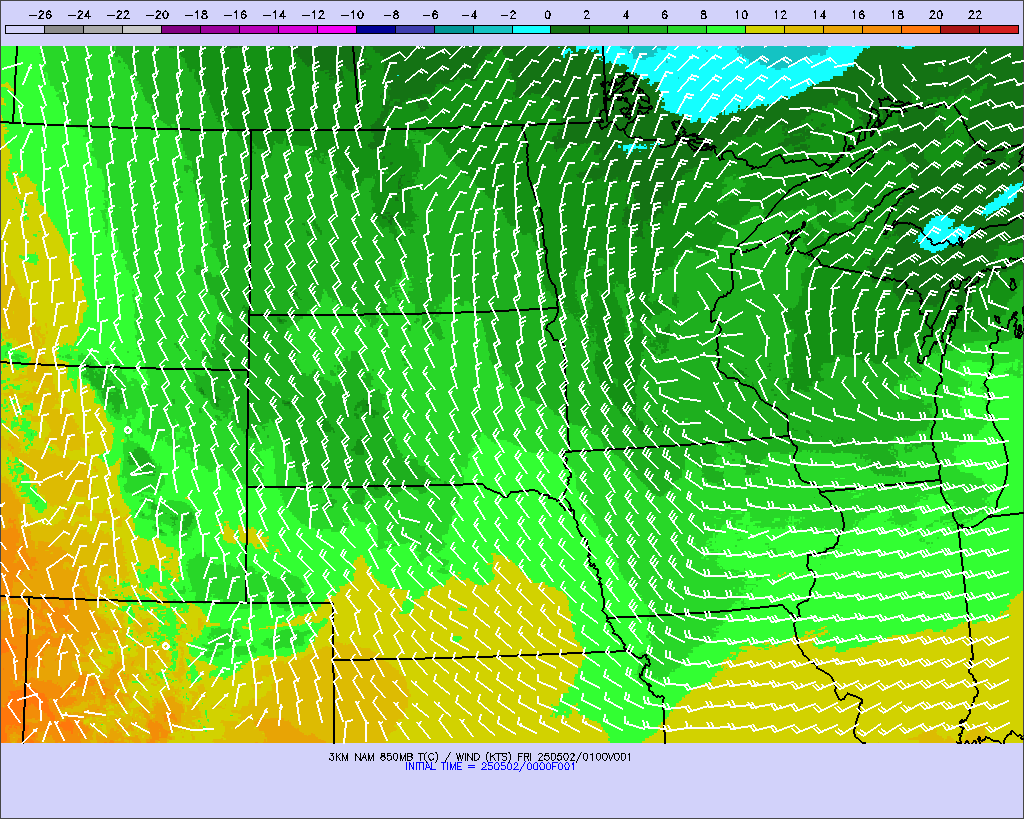Viewport: 1024px width, 819px height.
Task: Click the swatch between -16 and -14
Action: (259, 29)
